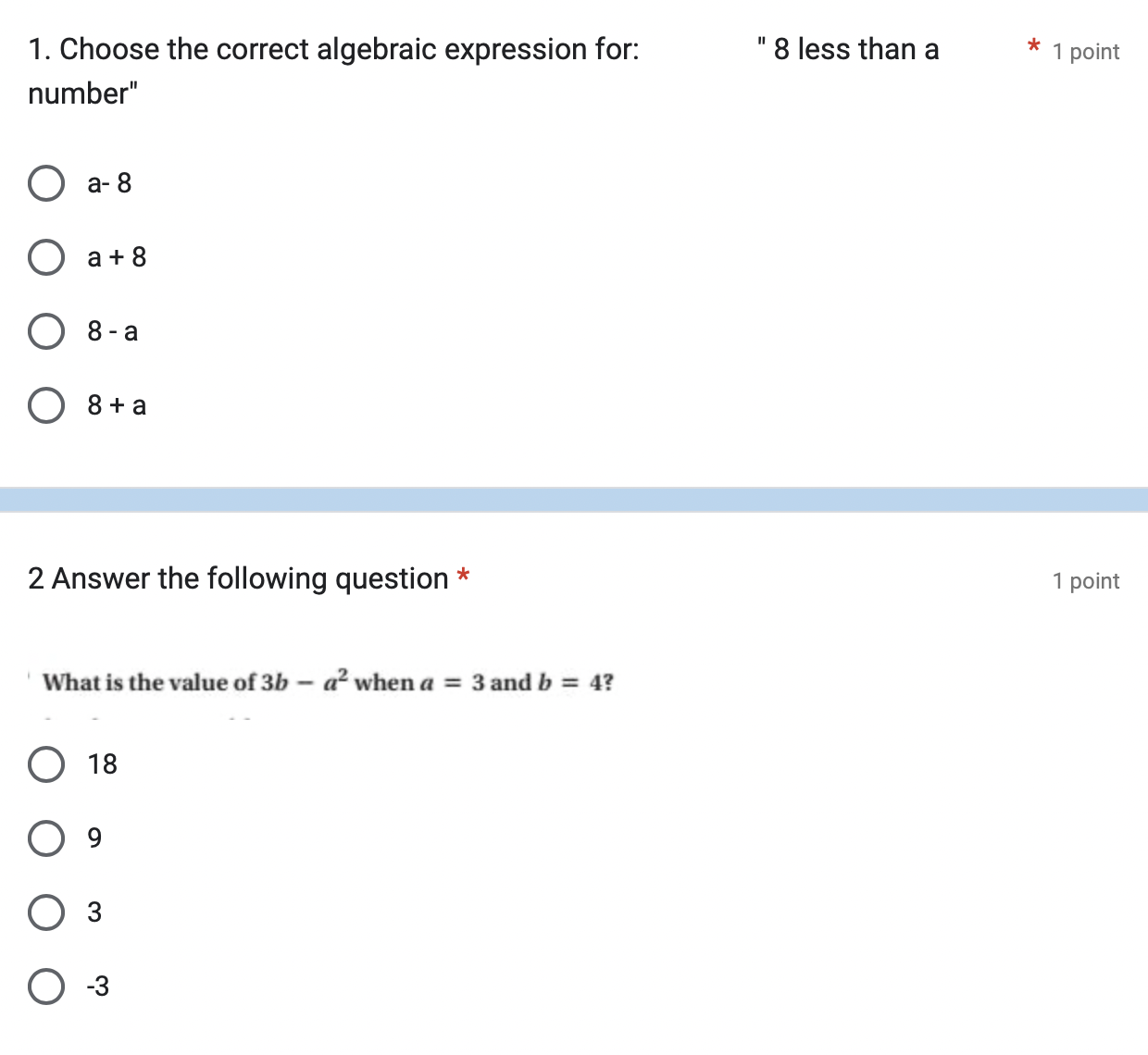
Task: Click the question 2 title text
Action: click(x=236, y=577)
